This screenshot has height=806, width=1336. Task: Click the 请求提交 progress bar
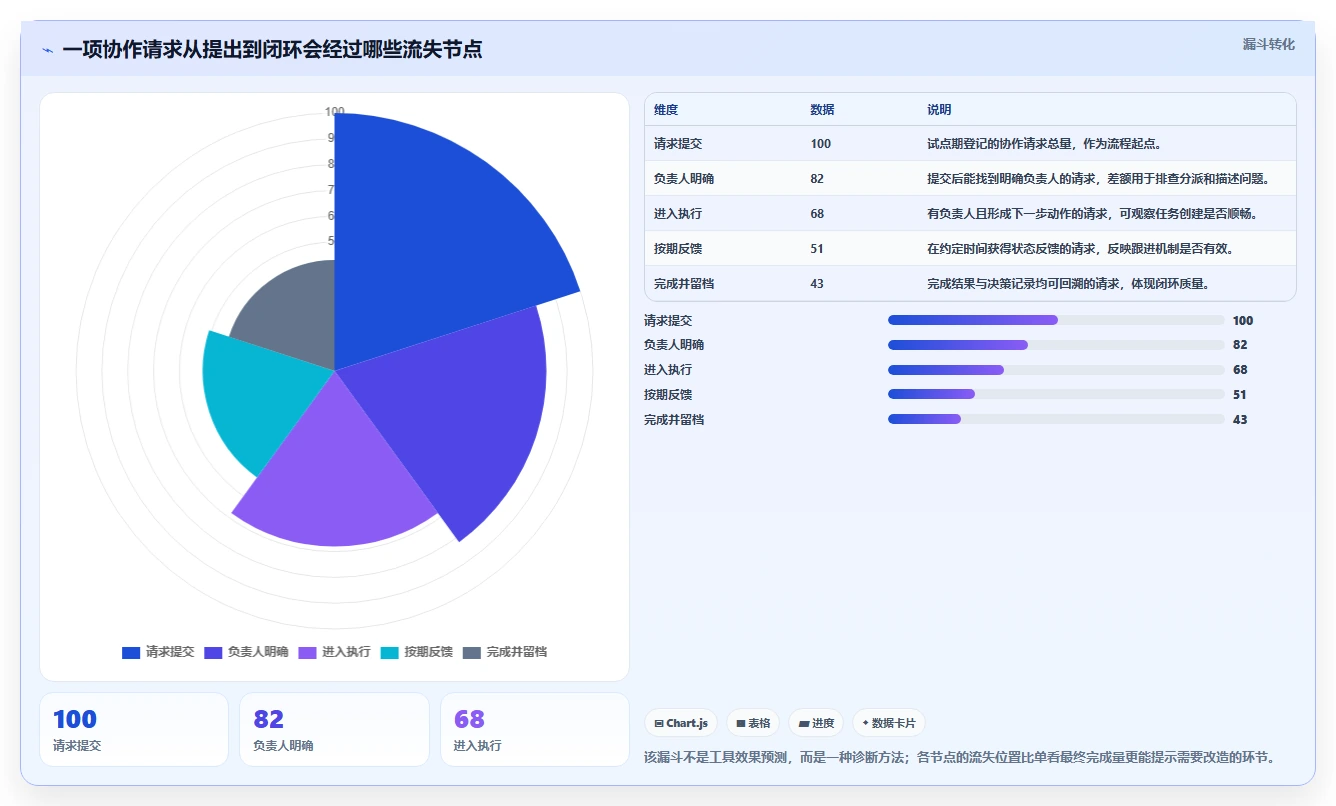[1056, 320]
